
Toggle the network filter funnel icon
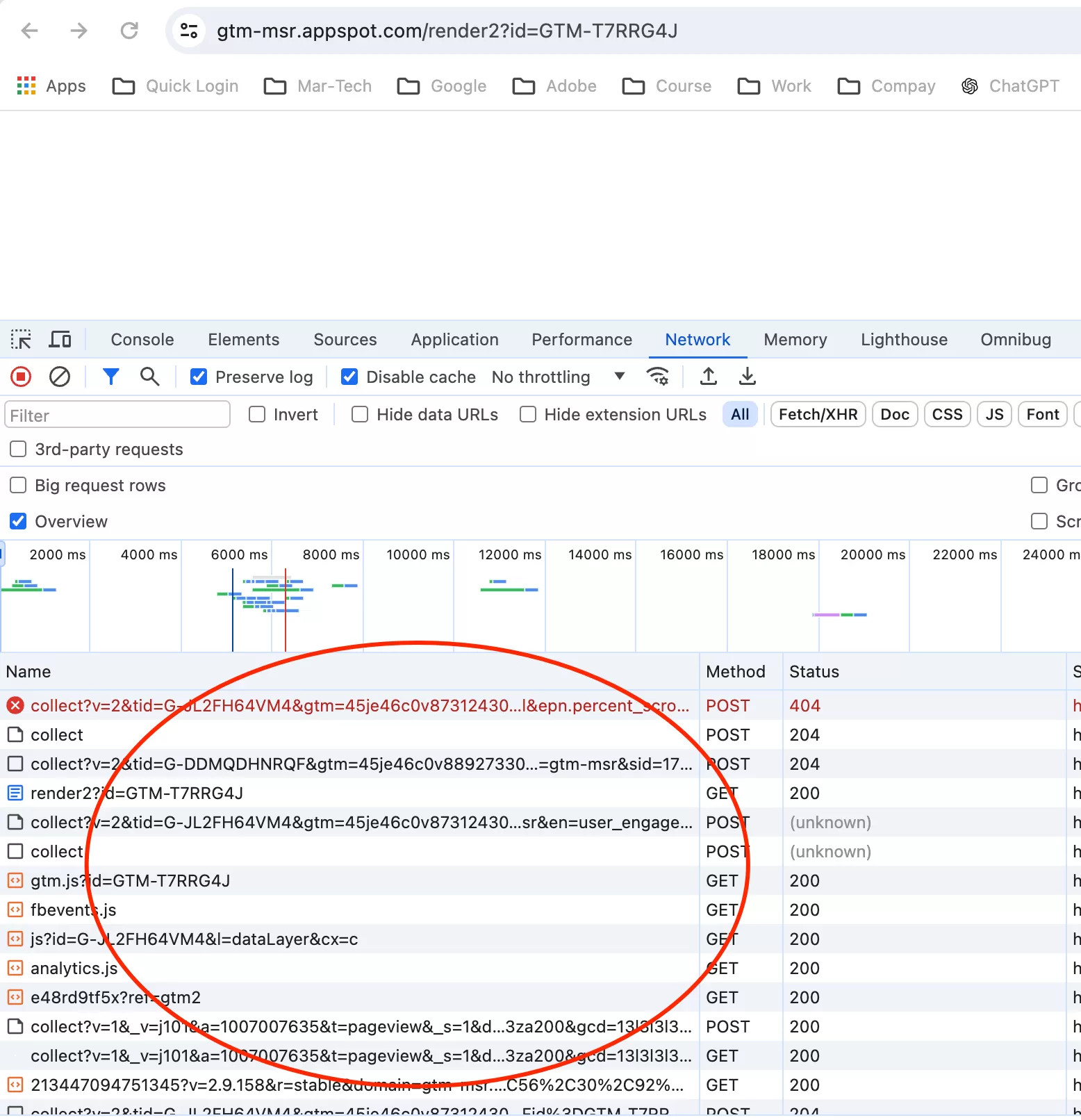111,377
